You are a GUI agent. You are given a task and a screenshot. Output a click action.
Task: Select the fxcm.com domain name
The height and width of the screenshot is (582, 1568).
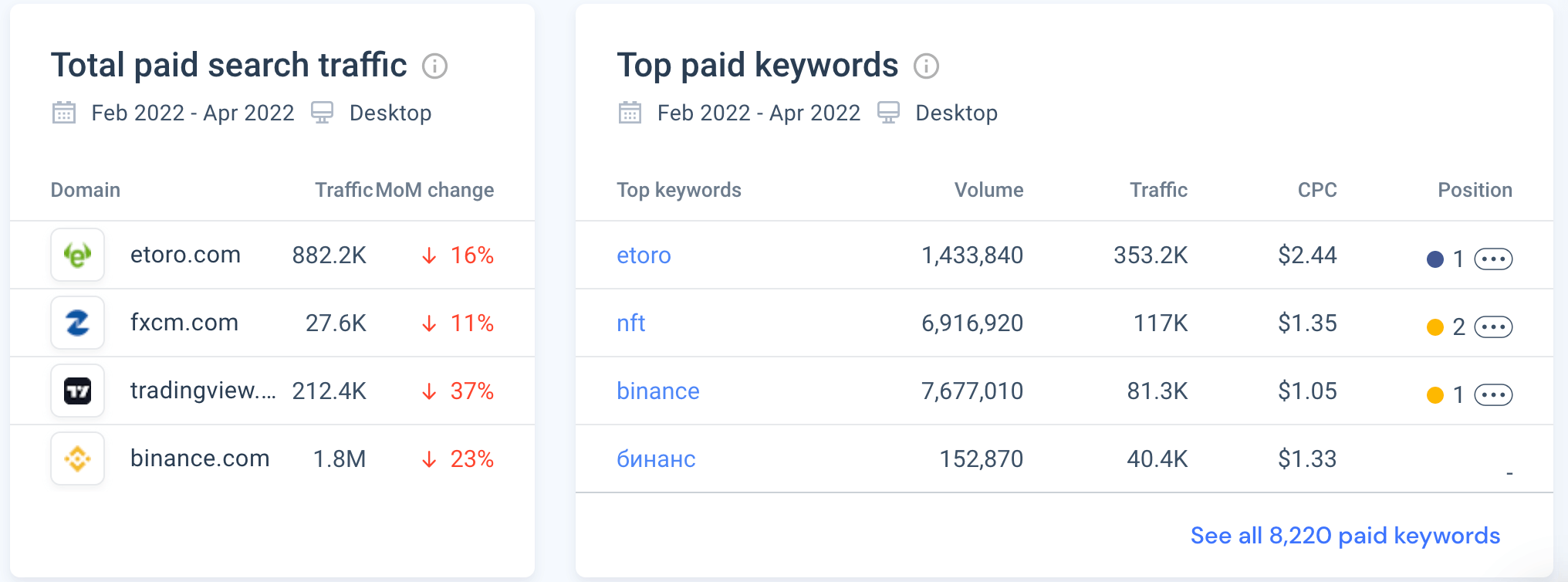click(x=184, y=323)
